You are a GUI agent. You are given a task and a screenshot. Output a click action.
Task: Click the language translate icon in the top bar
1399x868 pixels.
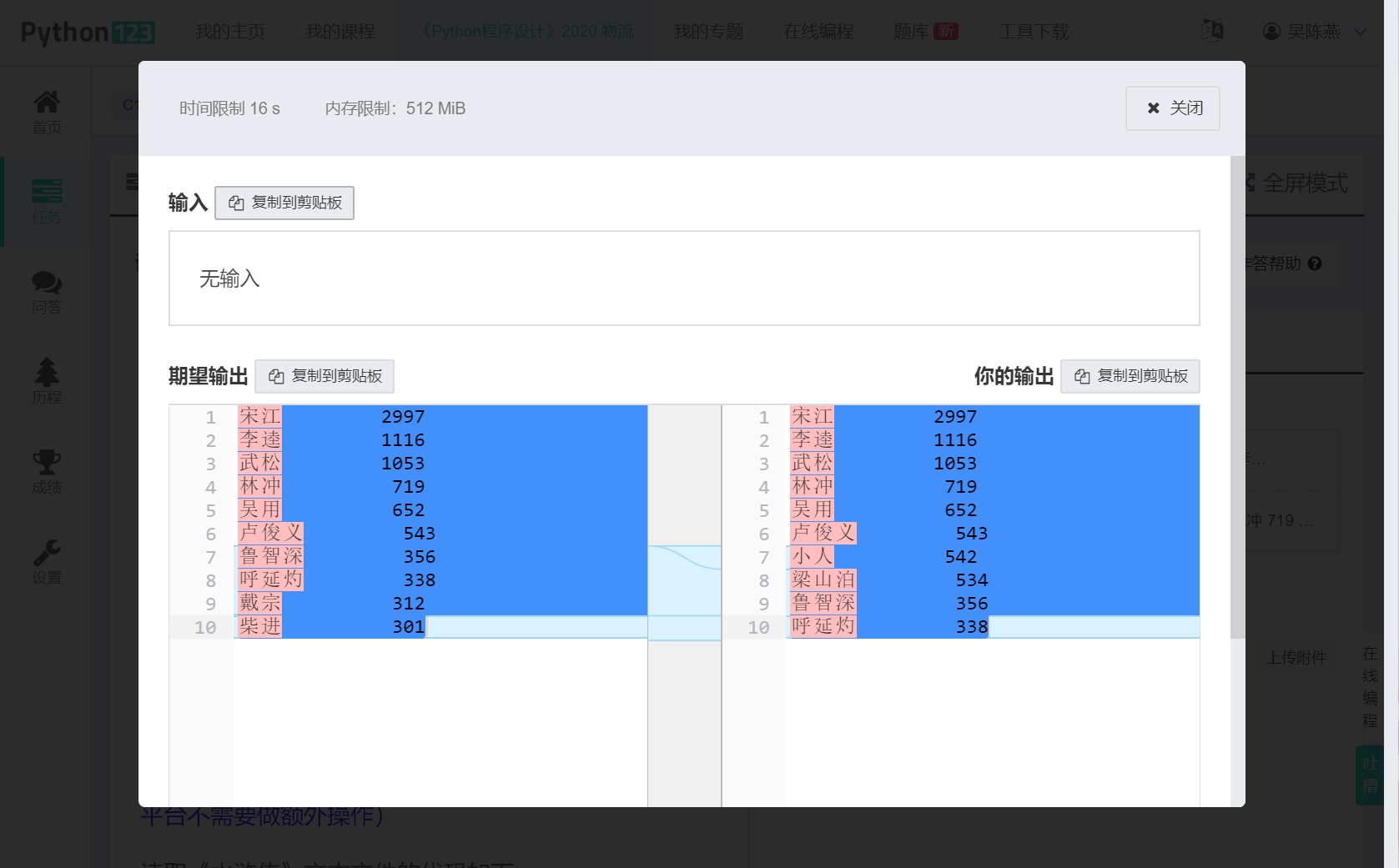pyautogui.click(x=1212, y=31)
